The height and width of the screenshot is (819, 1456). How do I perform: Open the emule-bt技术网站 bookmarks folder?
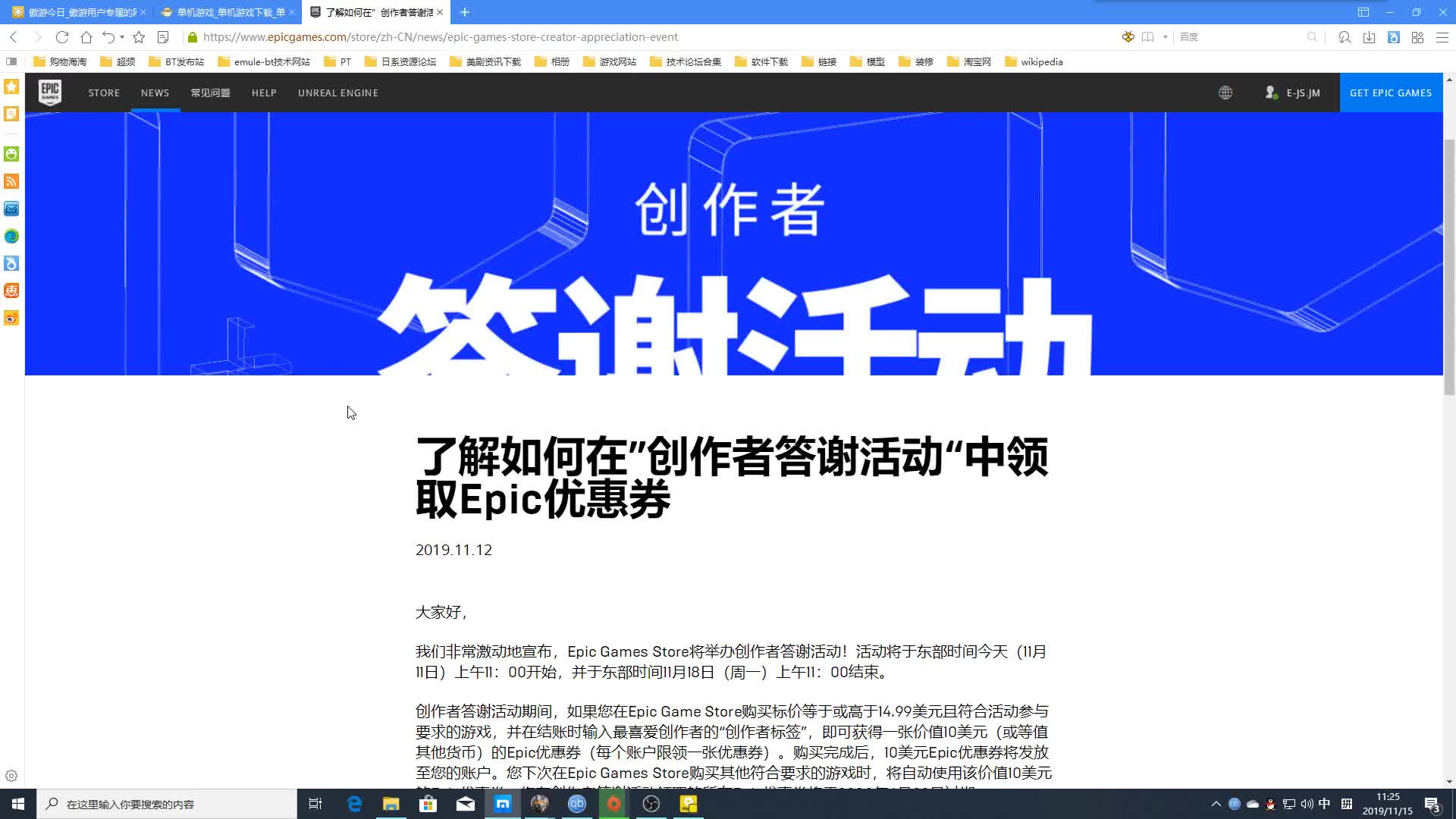coord(264,61)
